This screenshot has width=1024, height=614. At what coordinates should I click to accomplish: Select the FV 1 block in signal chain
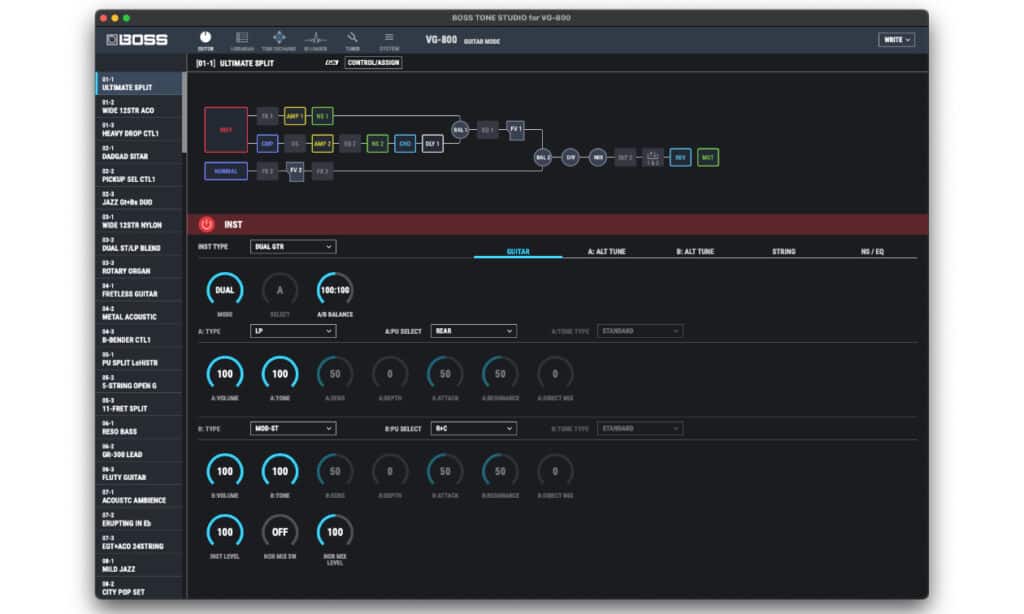tap(515, 130)
